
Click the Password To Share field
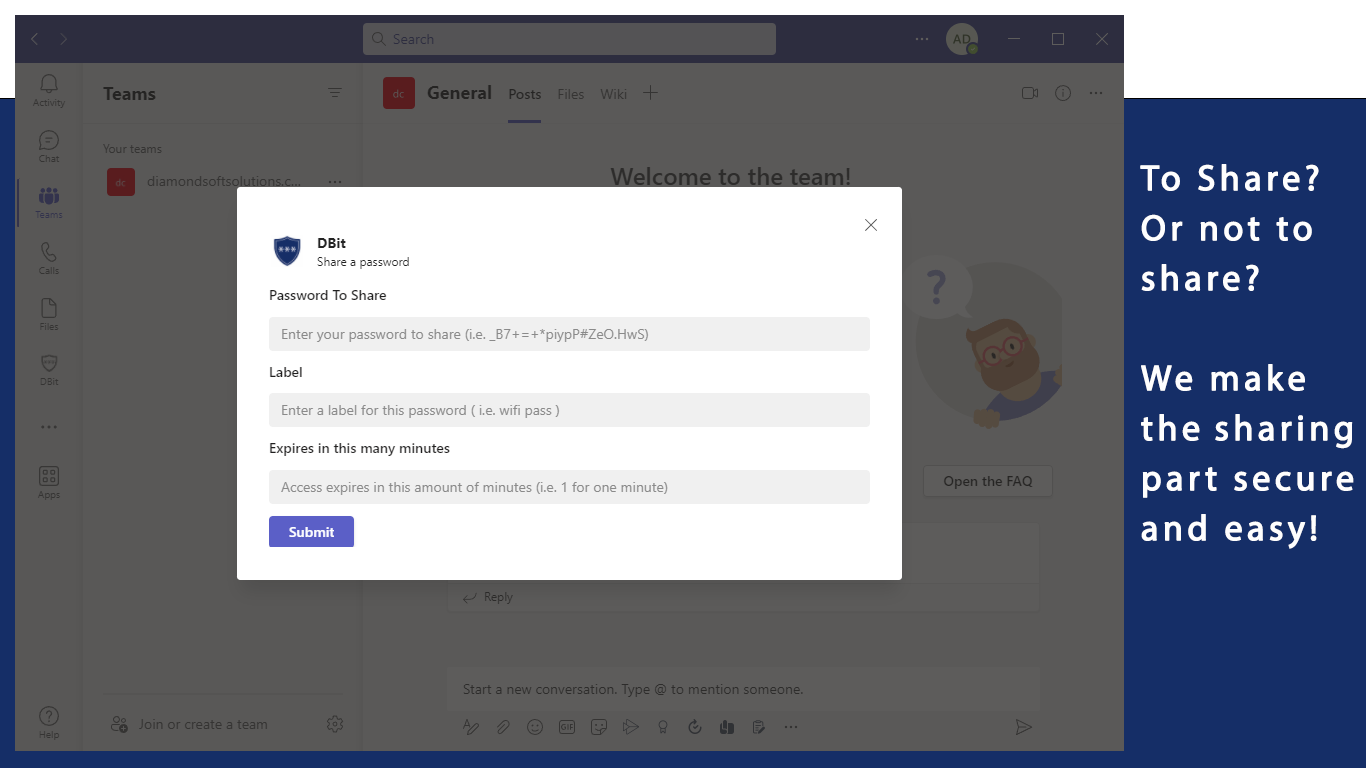[x=569, y=334]
